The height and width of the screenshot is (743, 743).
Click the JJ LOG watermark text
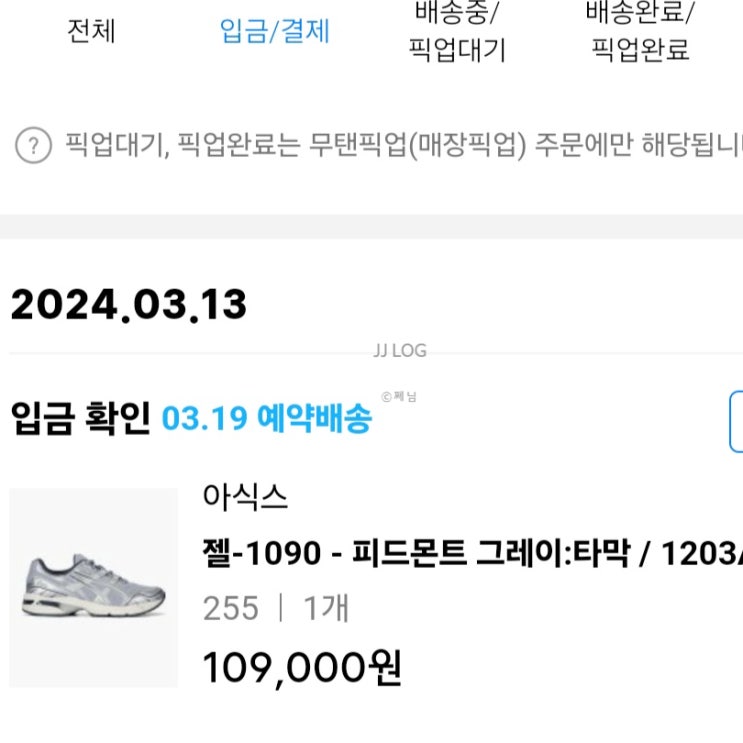point(399,351)
